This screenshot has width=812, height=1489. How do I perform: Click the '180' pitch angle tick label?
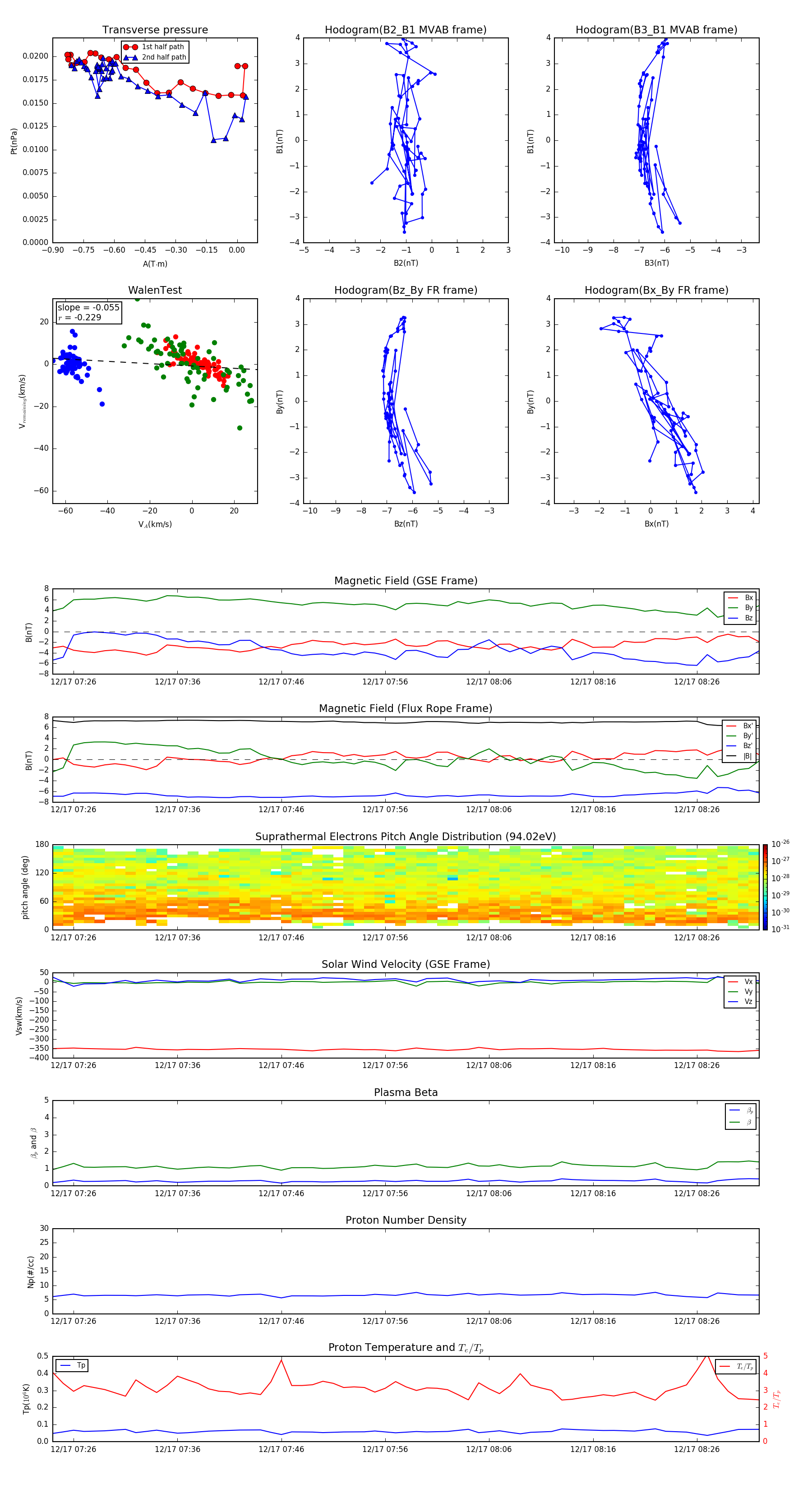click(x=42, y=845)
